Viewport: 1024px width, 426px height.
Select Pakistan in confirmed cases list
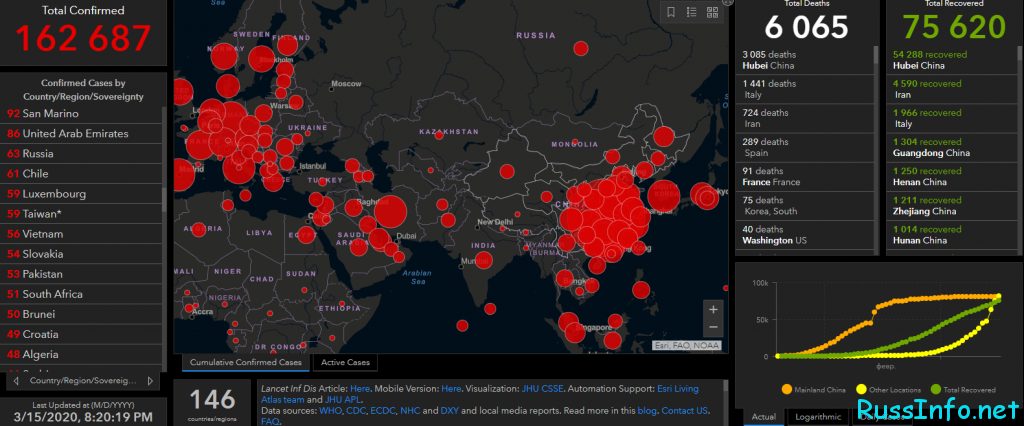click(x=80, y=274)
